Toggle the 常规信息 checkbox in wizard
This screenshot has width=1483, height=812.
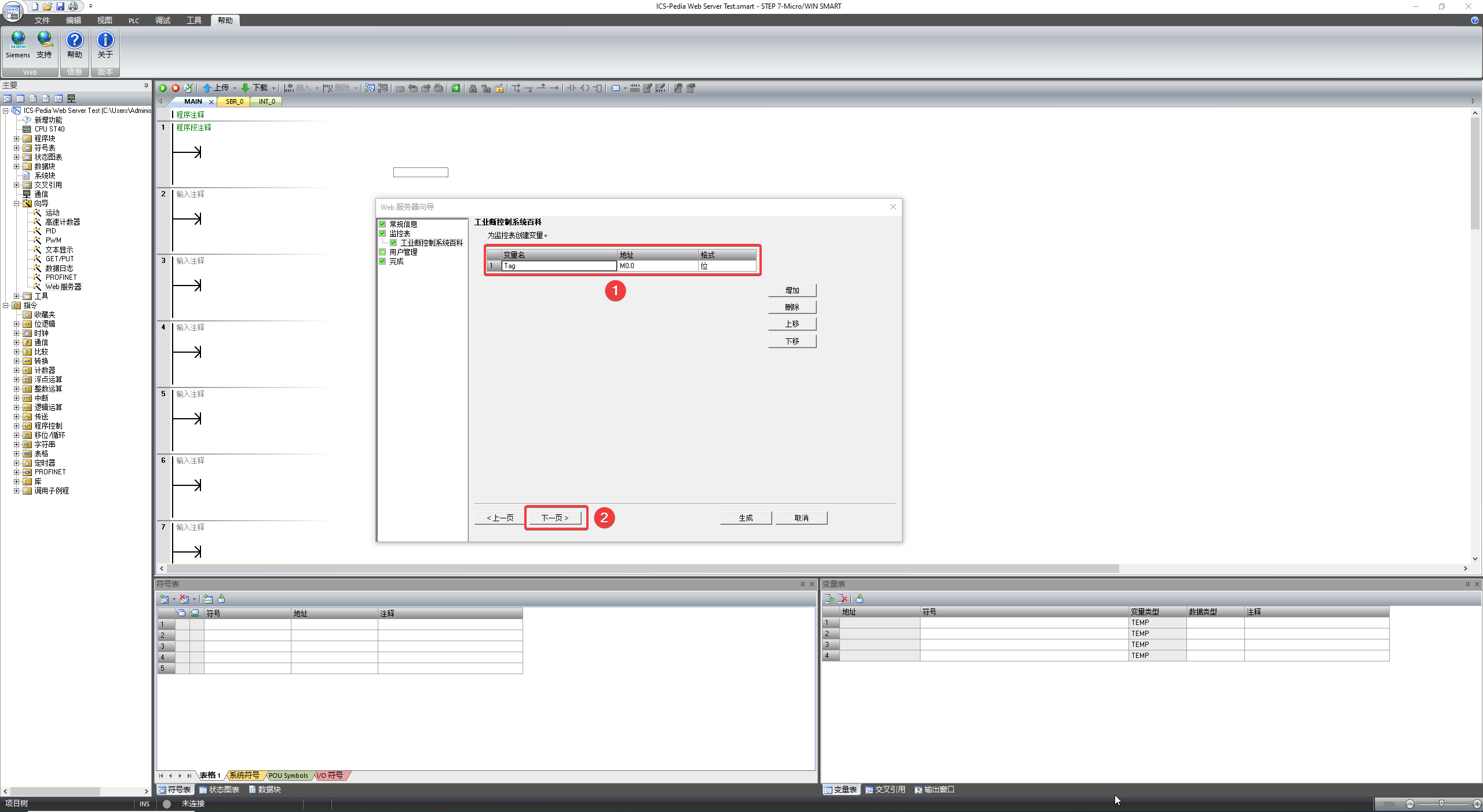382,224
